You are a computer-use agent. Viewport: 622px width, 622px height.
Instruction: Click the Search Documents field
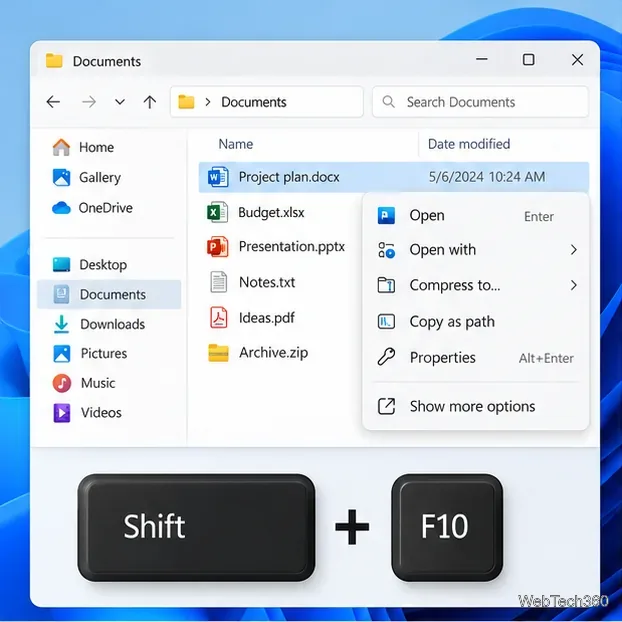(x=480, y=102)
